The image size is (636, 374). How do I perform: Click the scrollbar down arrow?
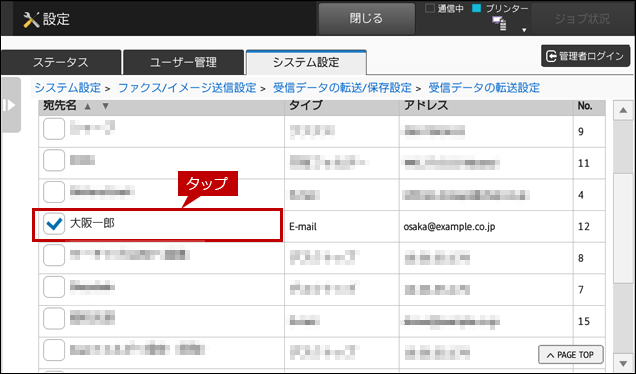(x=623, y=362)
